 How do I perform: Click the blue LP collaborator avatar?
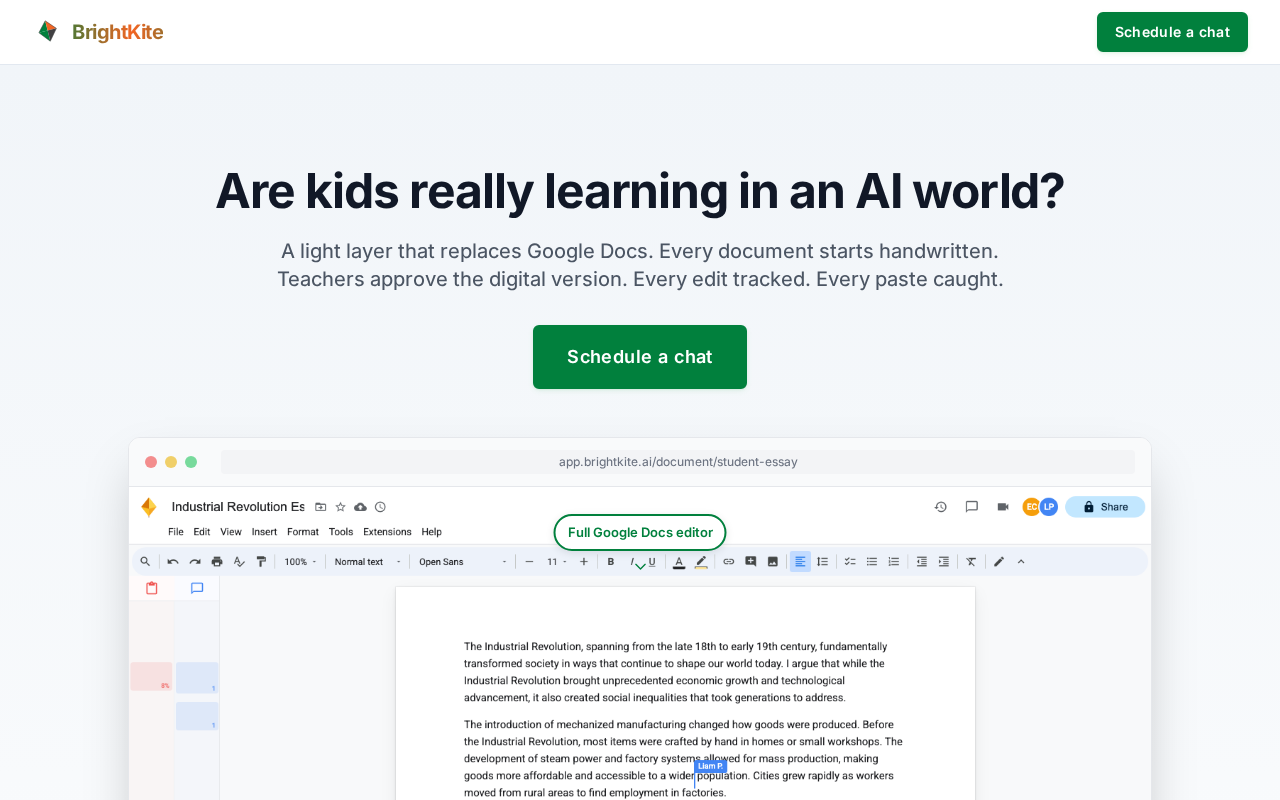click(x=1049, y=507)
